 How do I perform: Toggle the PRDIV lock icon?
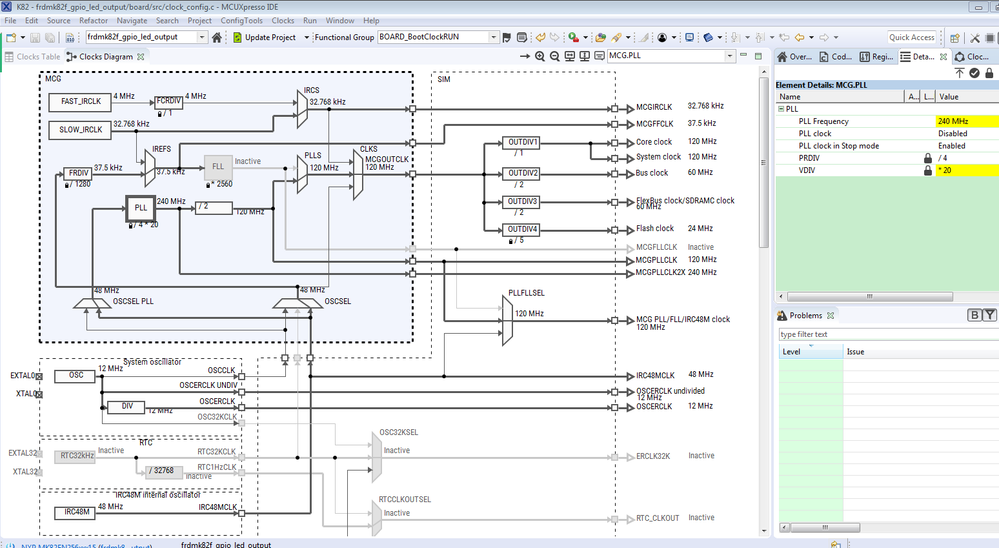click(928, 158)
